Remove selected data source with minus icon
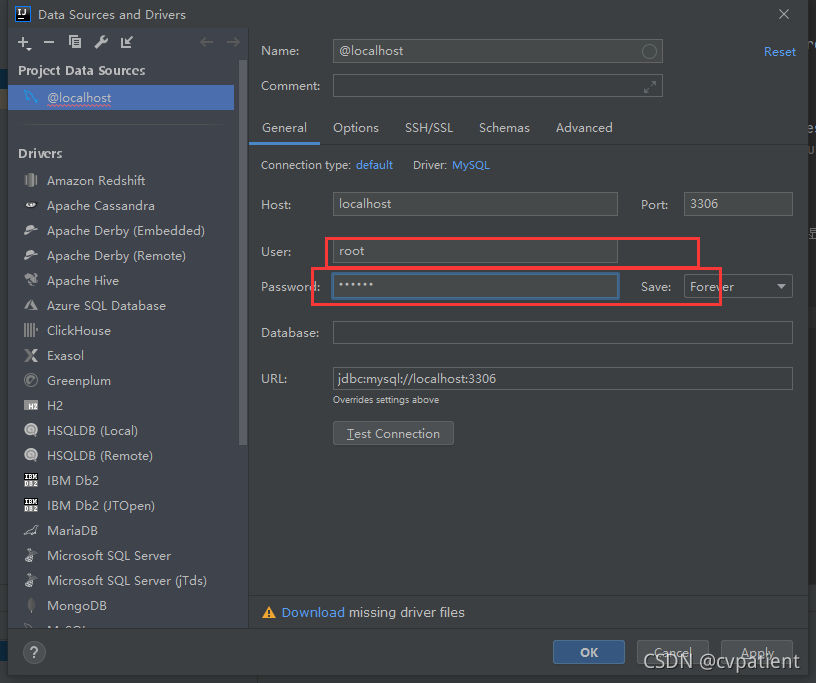Image resolution: width=816 pixels, height=683 pixels. pos(49,42)
